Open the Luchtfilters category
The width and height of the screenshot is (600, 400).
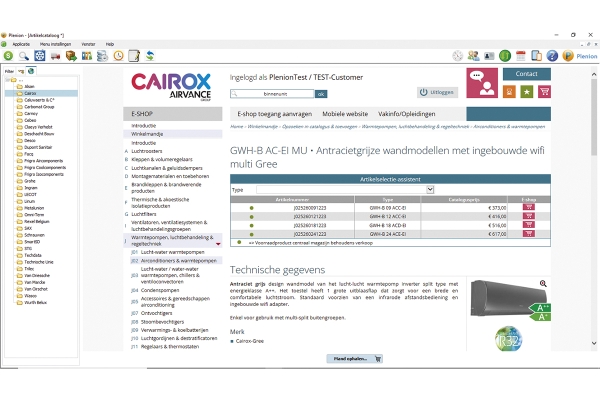(144, 214)
